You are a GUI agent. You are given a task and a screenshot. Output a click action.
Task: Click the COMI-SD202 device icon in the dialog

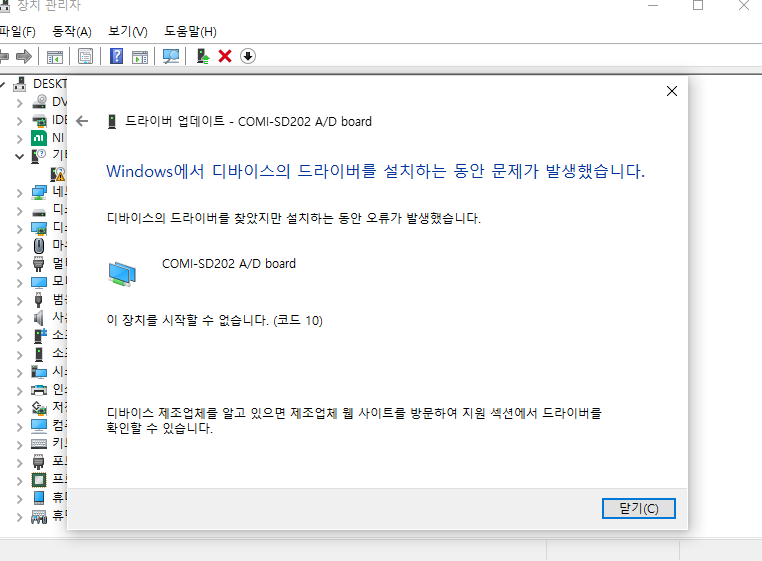coord(122,274)
